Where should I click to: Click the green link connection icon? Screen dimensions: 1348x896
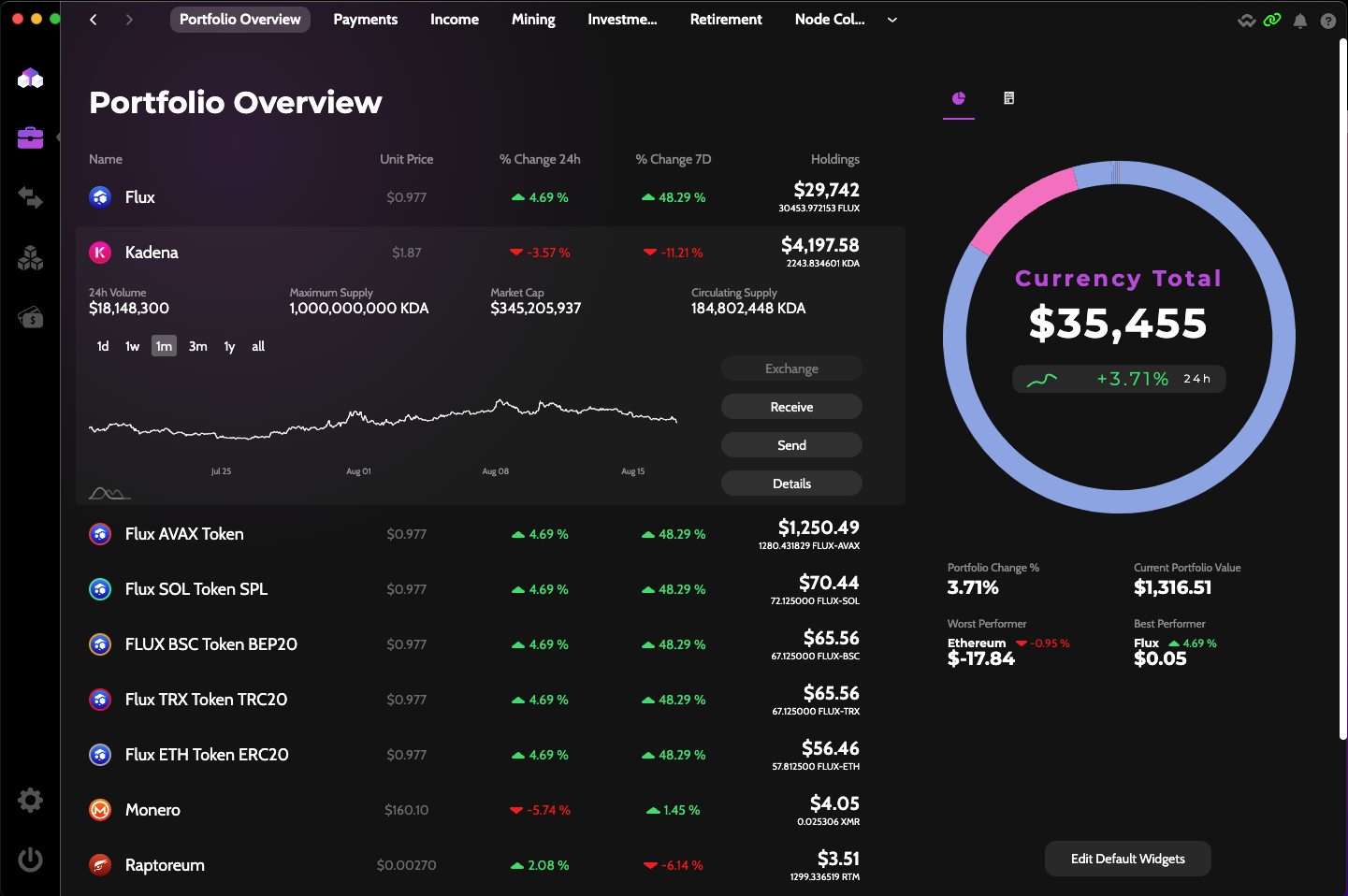[1272, 20]
